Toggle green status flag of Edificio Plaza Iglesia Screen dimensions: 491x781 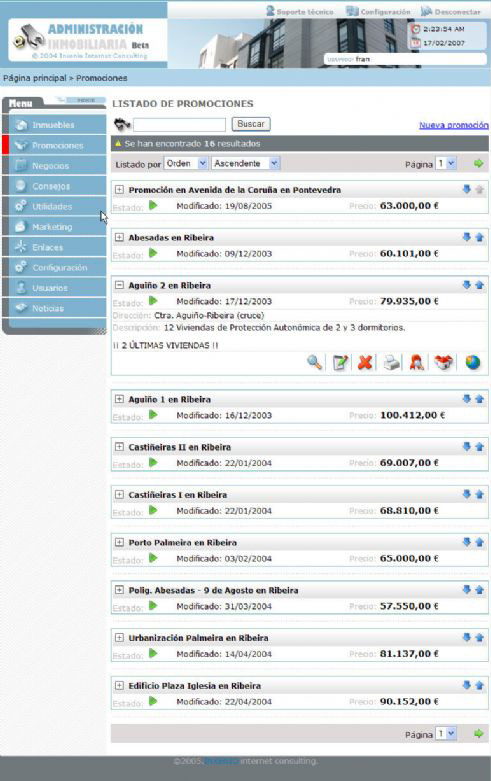[x=153, y=701]
